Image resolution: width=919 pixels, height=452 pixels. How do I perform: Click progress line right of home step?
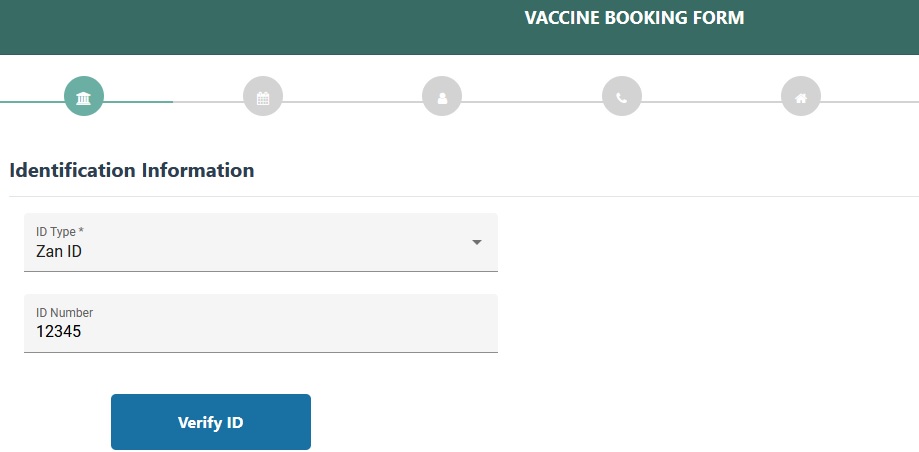(x=870, y=102)
